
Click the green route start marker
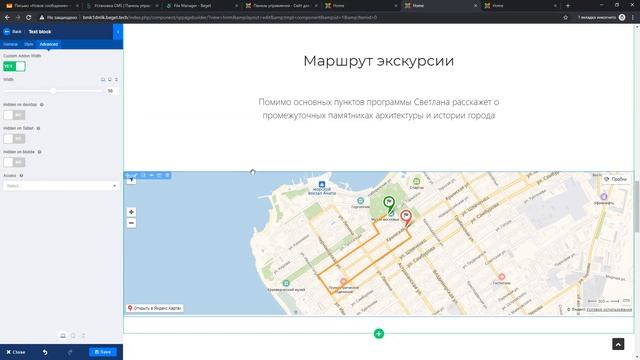[x=389, y=203]
